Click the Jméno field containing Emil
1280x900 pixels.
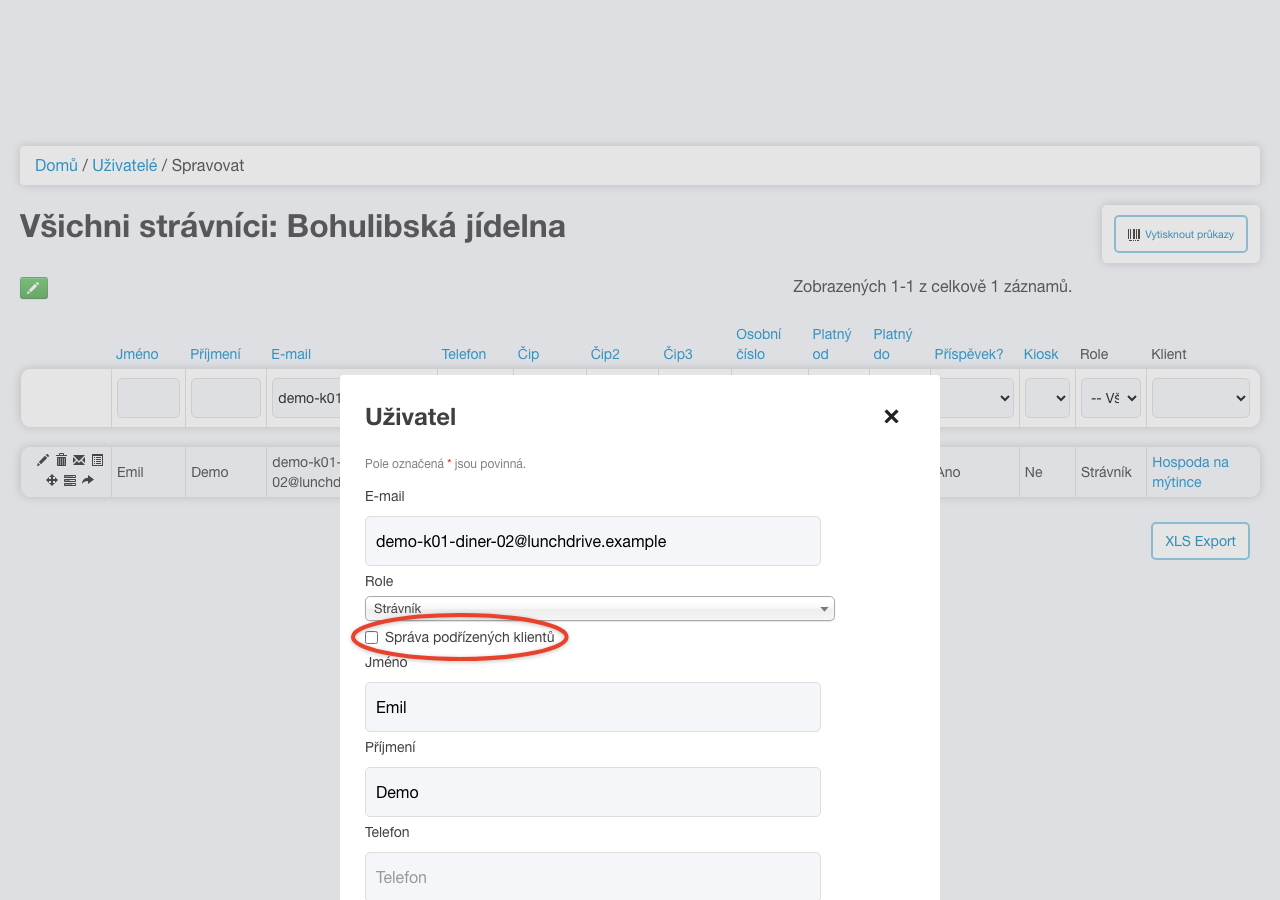(x=593, y=707)
